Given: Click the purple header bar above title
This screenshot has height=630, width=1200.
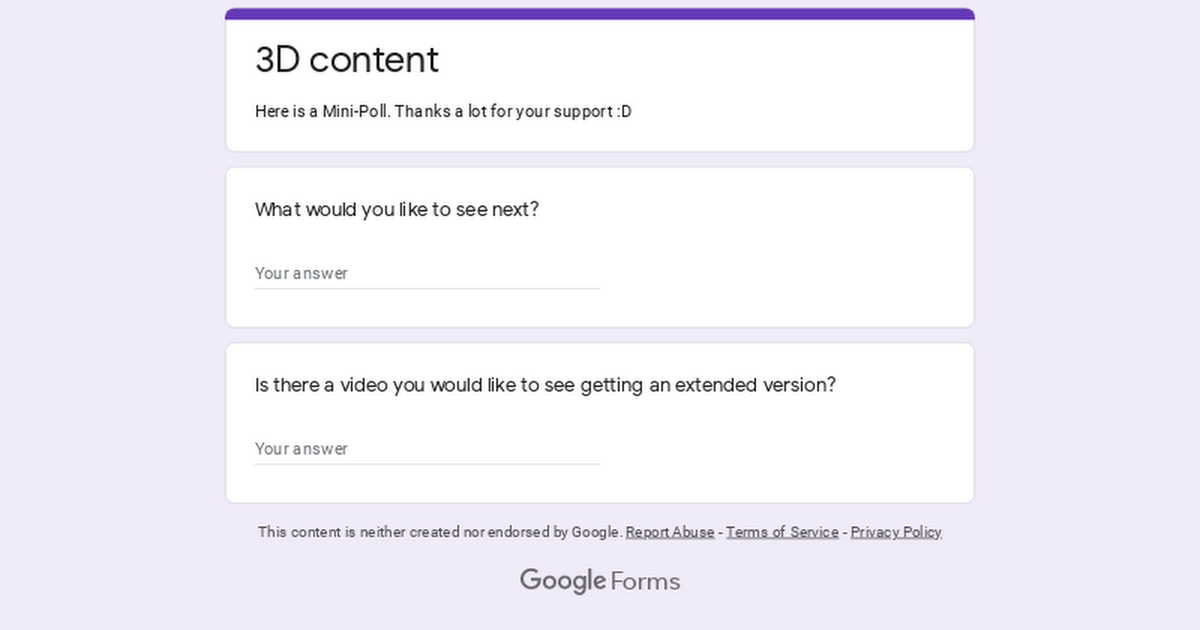Looking at the screenshot, I should point(600,14).
